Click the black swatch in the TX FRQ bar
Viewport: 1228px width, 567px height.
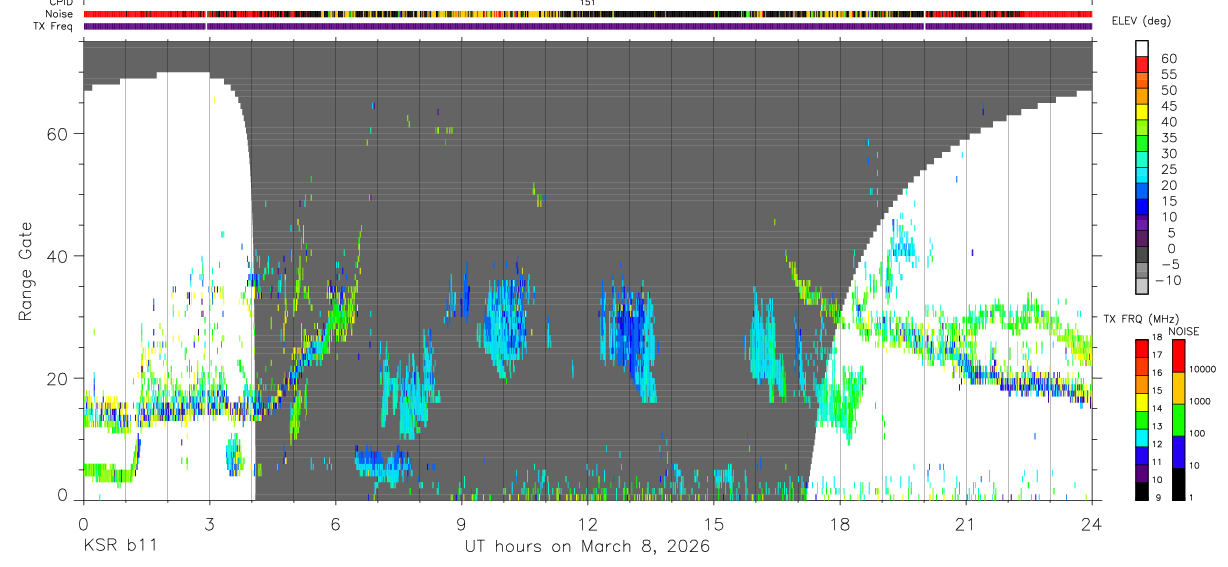click(x=1142, y=490)
